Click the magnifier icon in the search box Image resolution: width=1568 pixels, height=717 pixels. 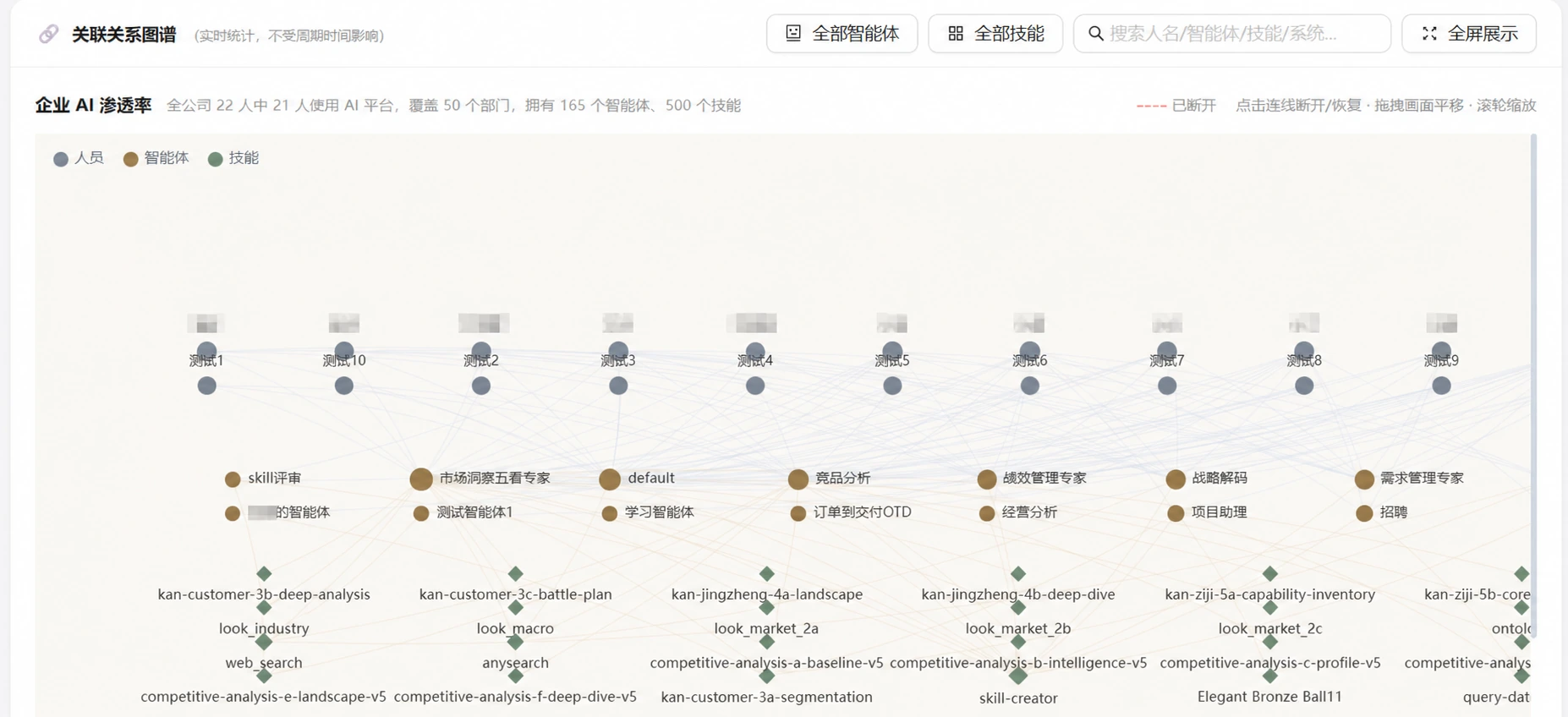pyautogui.click(x=1096, y=34)
